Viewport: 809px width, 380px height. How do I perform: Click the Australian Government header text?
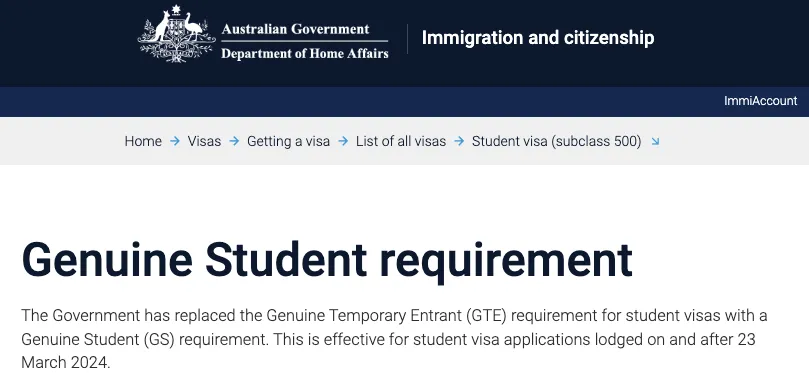coord(295,29)
